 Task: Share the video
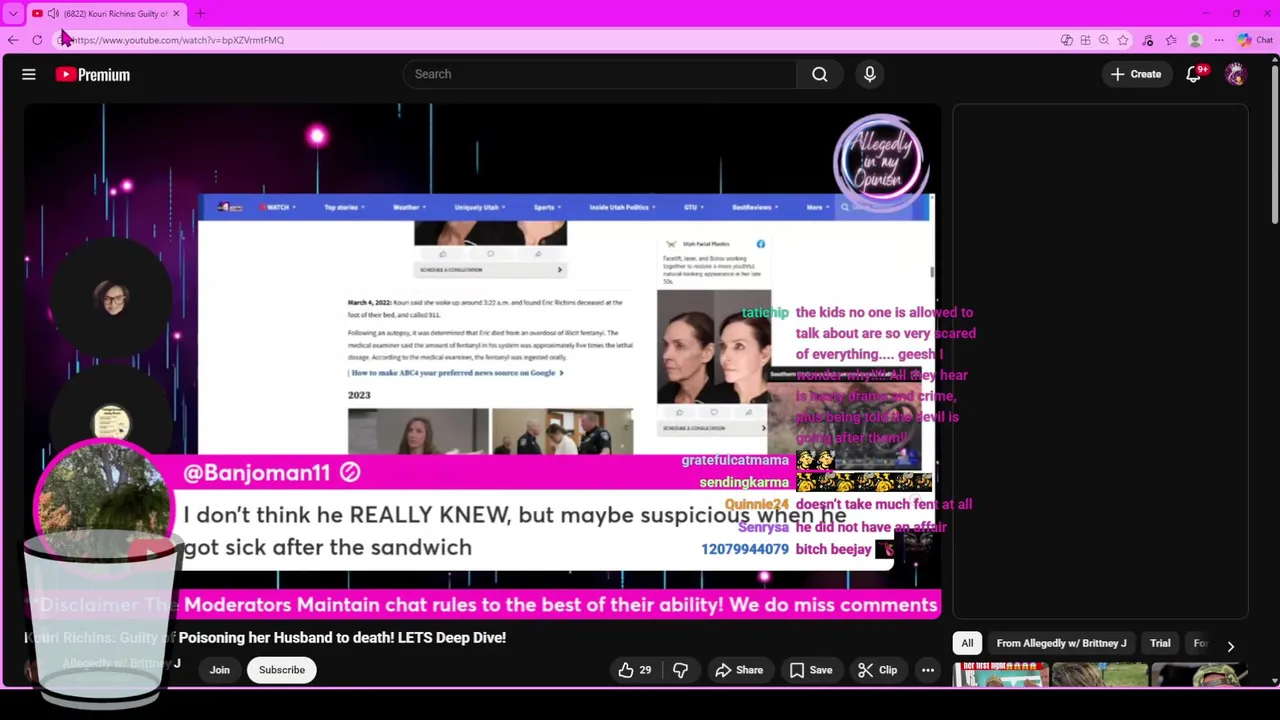[739, 670]
